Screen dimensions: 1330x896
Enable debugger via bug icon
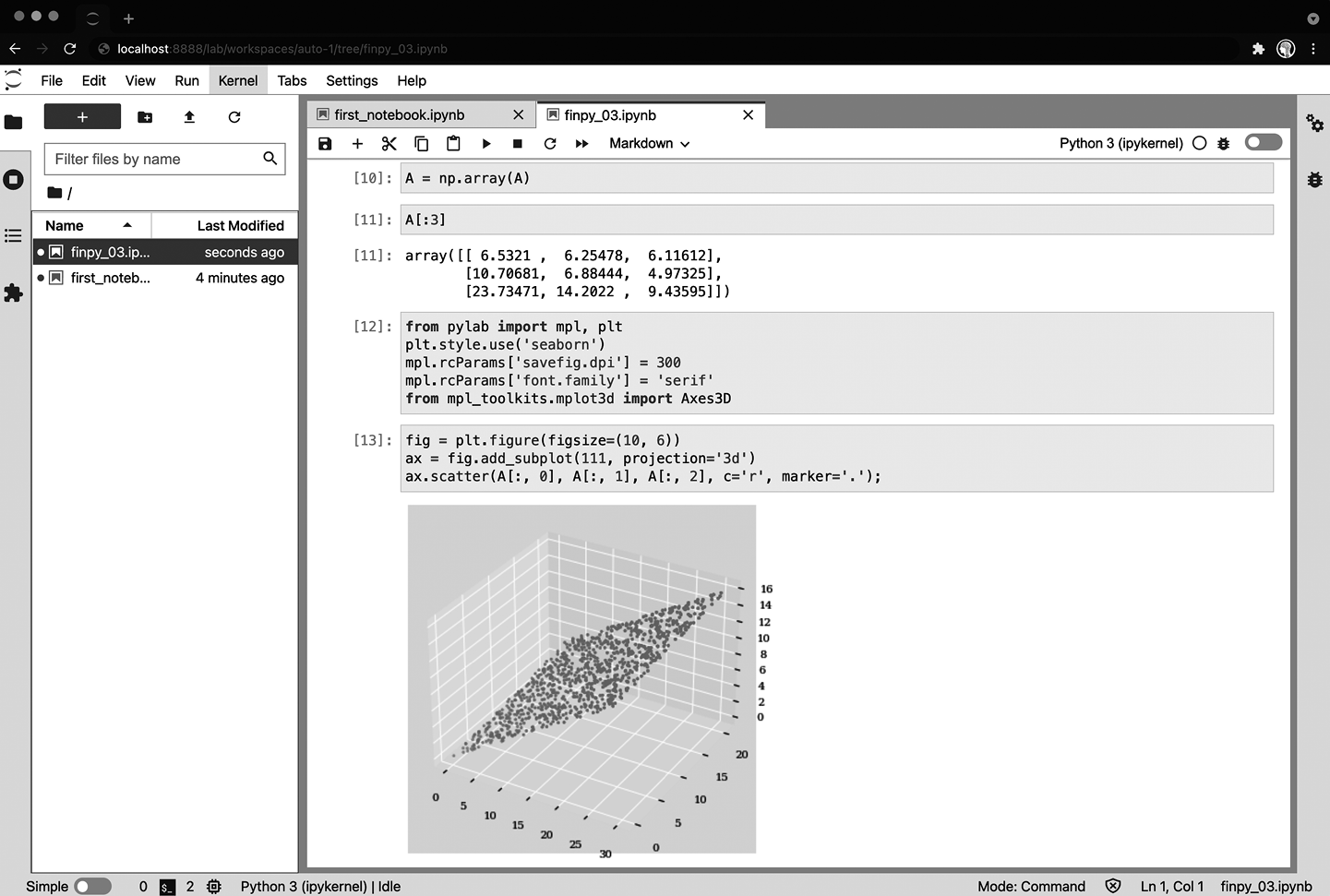click(1224, 144)
